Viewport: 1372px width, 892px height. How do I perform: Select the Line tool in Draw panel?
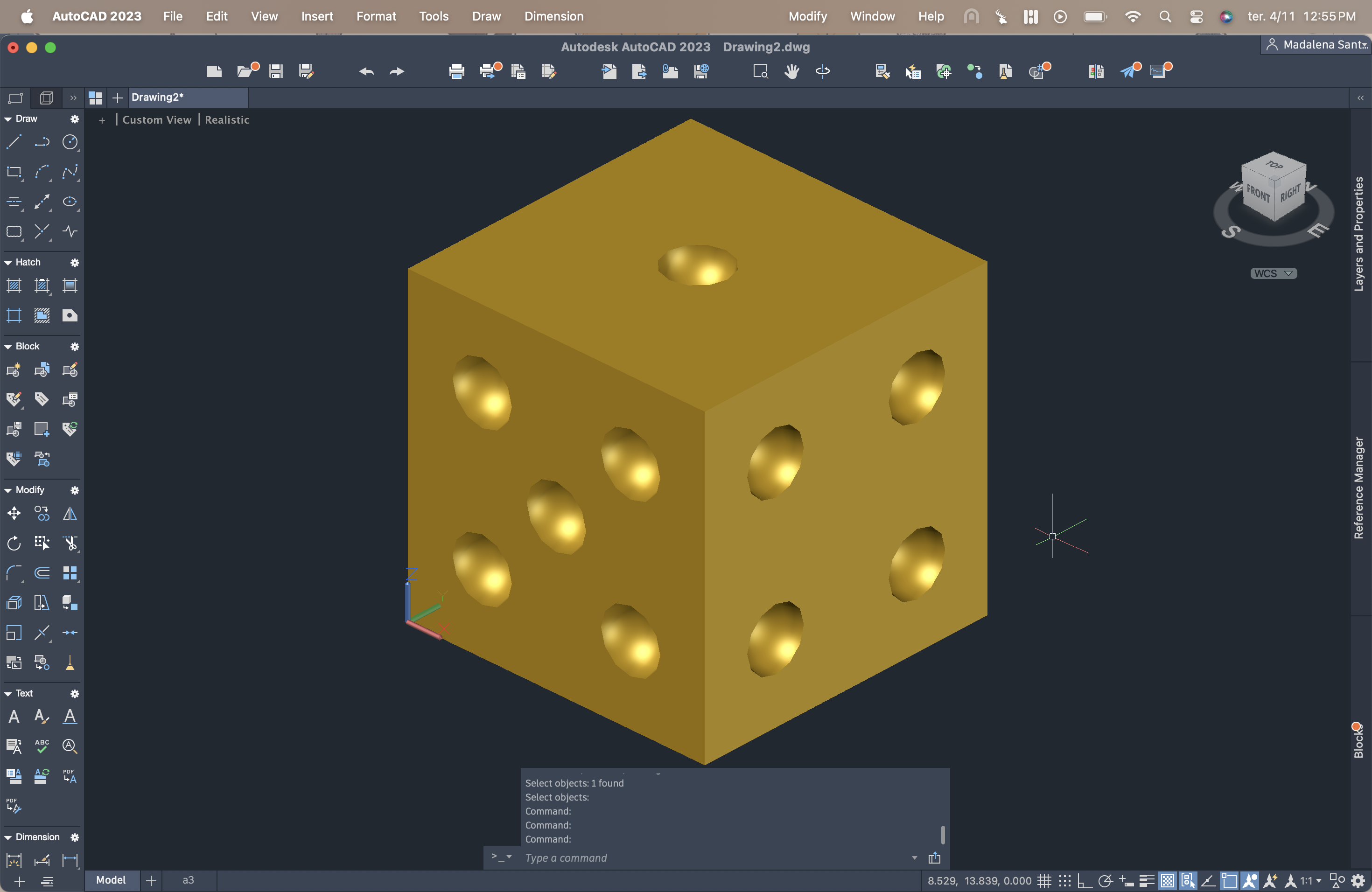(x=14, y=142)
